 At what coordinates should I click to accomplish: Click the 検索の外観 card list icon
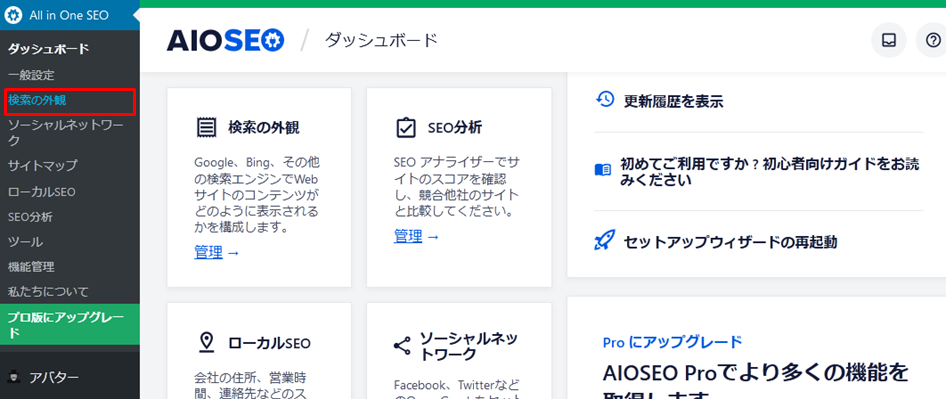[x=207, y=128]
